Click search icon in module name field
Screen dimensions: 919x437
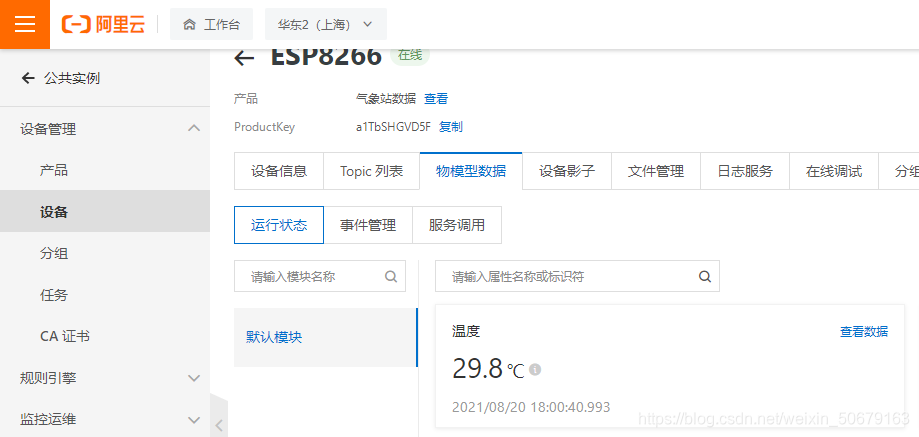click(x=391, y=276)
